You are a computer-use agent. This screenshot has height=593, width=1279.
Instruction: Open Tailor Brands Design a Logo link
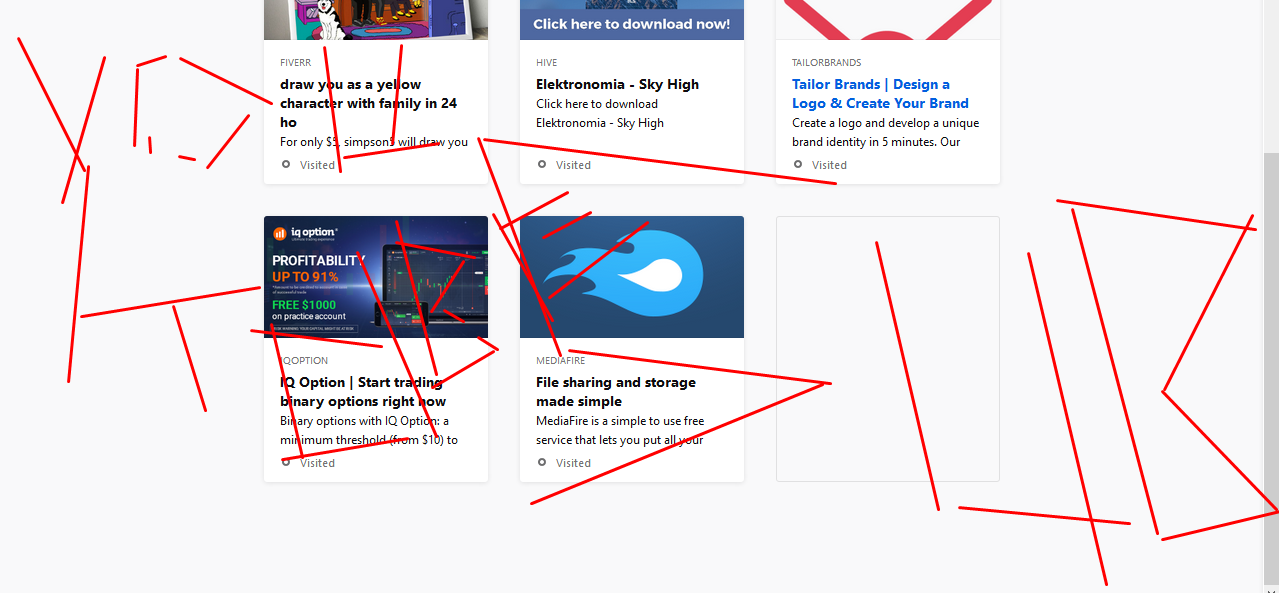pos(880,94)
